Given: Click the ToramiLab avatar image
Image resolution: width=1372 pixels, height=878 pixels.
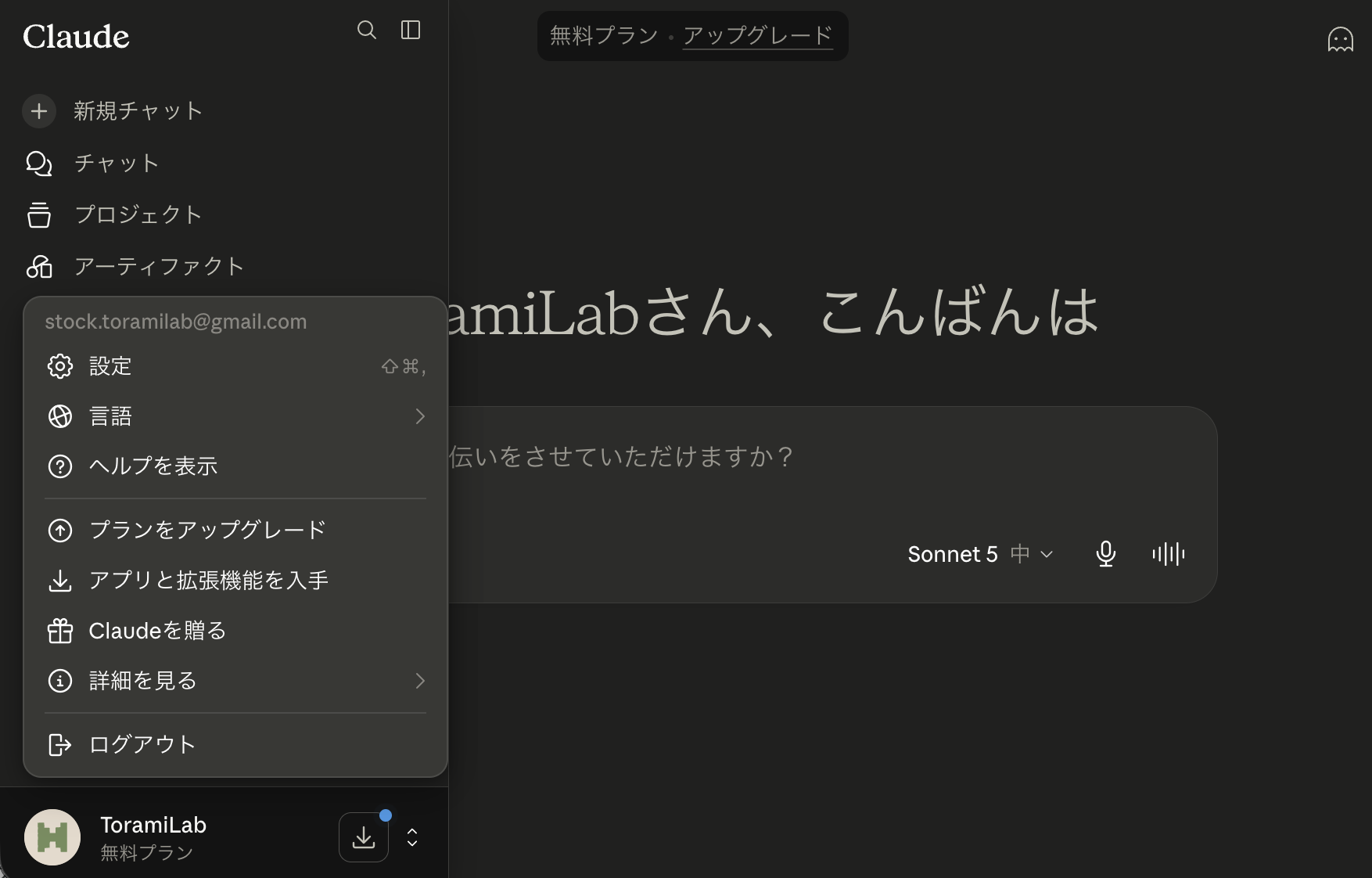Looking at the screenshot, I should pos(52,837).
